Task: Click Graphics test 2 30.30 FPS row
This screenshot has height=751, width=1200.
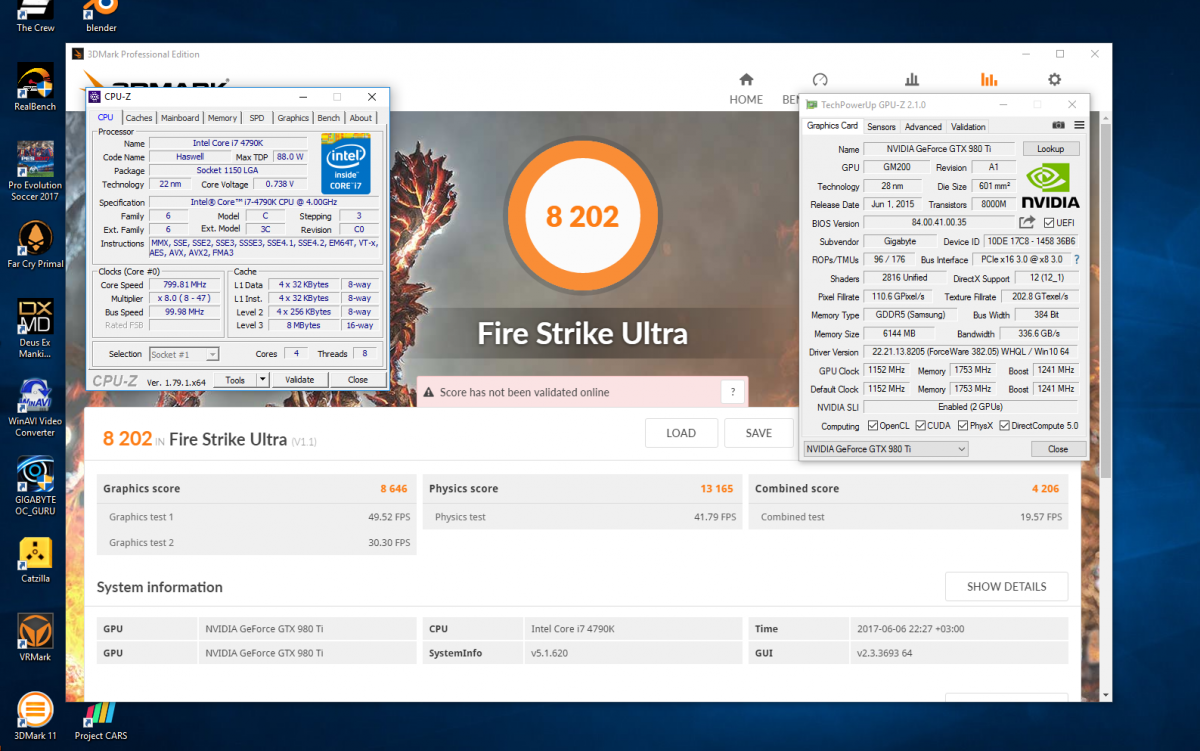Action: point(259,543)
